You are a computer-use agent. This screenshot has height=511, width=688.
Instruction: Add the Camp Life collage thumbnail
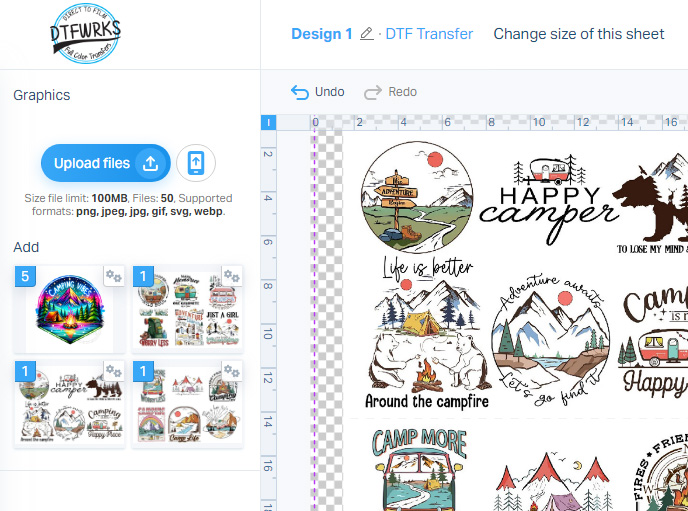pos(187,405)
